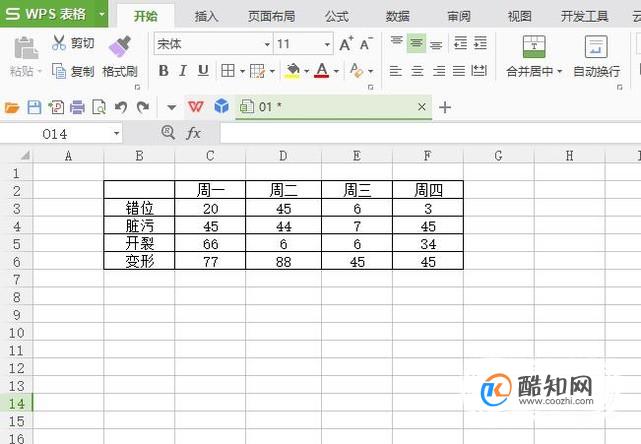This screenshot has width=641, height=444.
Task: Open the 页面布局 ribbon tab
Action: (x=271, y=16)
